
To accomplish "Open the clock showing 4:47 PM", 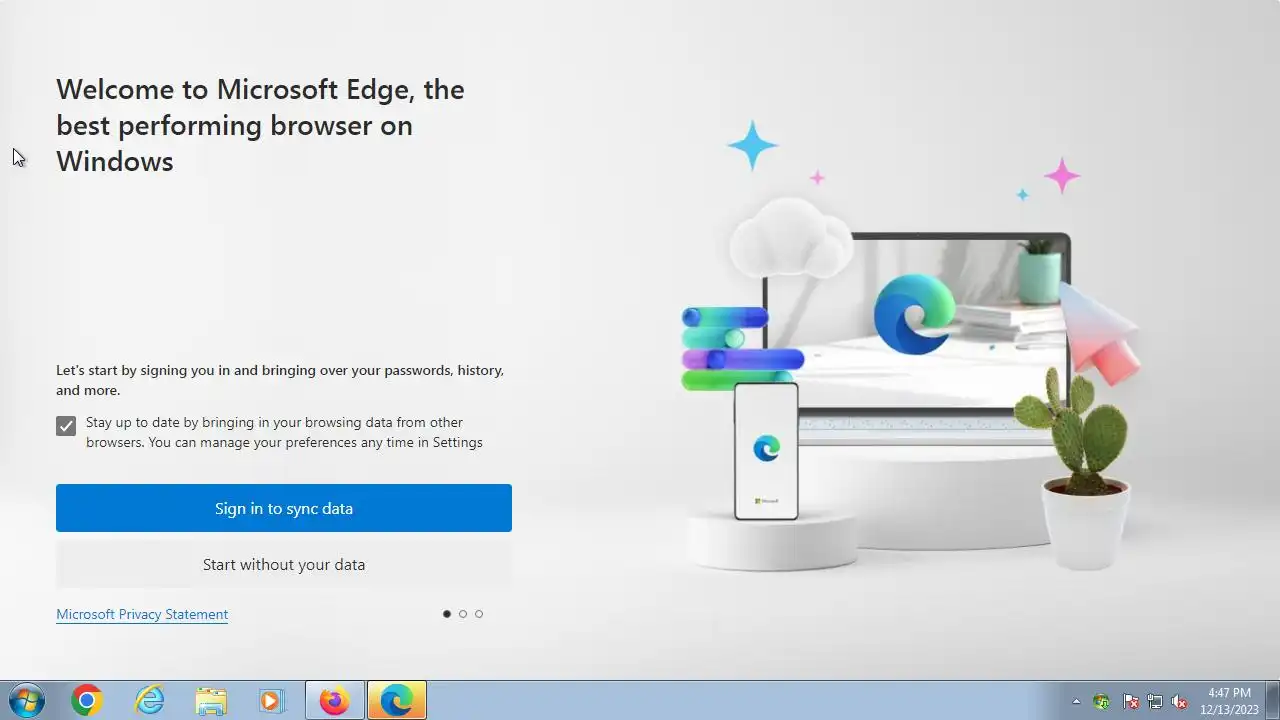I will [x=1229, y=701].
